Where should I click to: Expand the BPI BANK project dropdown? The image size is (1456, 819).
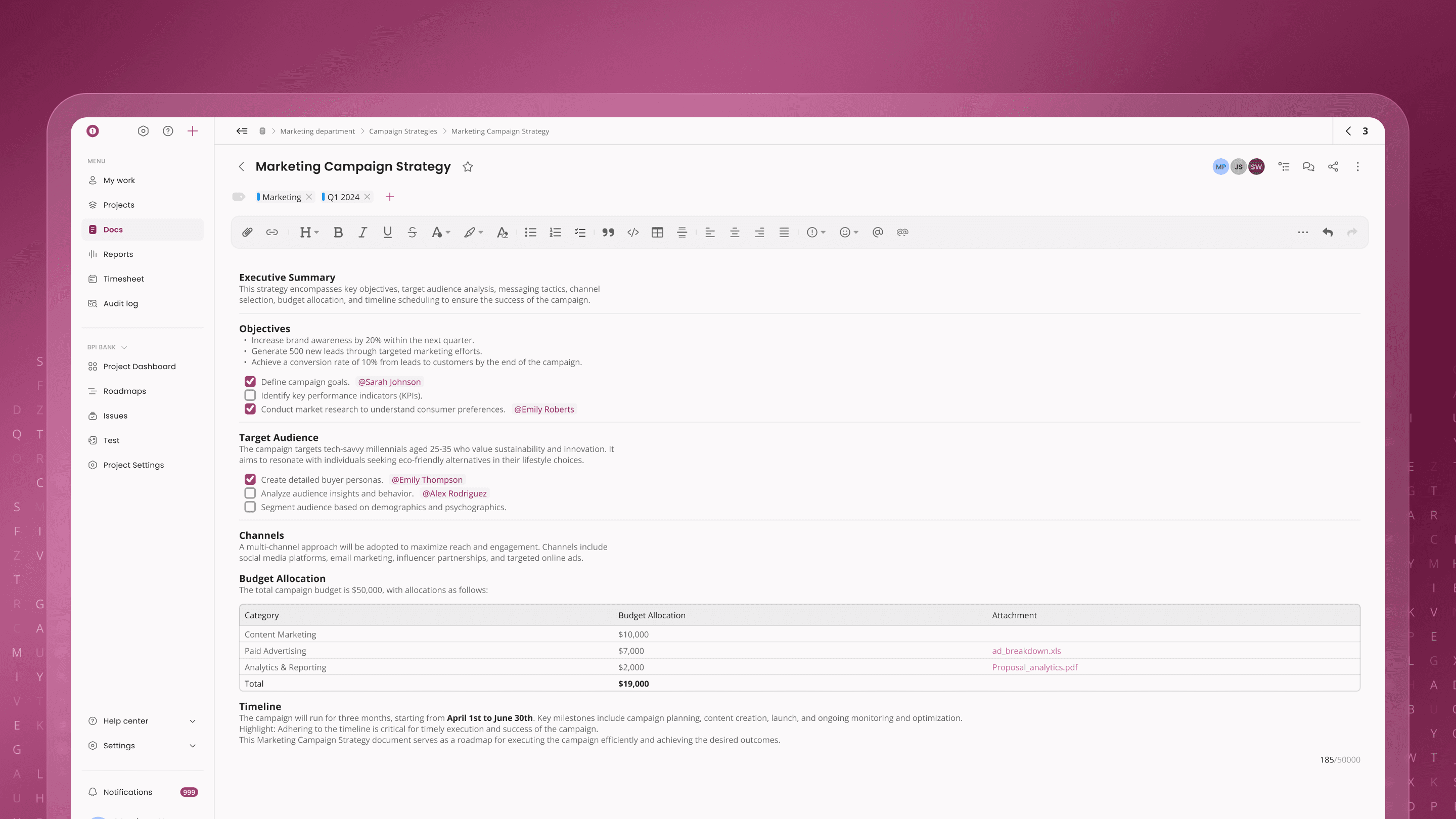(x=124, y=348)
